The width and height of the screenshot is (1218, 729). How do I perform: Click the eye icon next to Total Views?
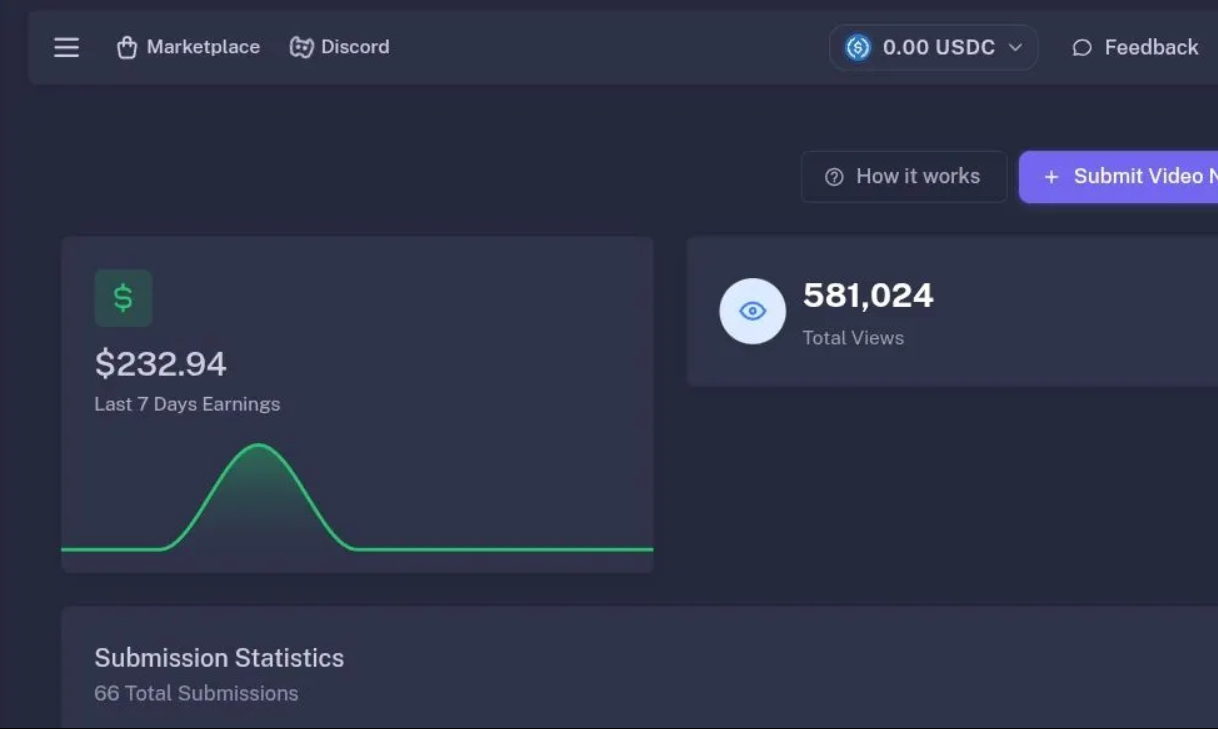(752, 311)
